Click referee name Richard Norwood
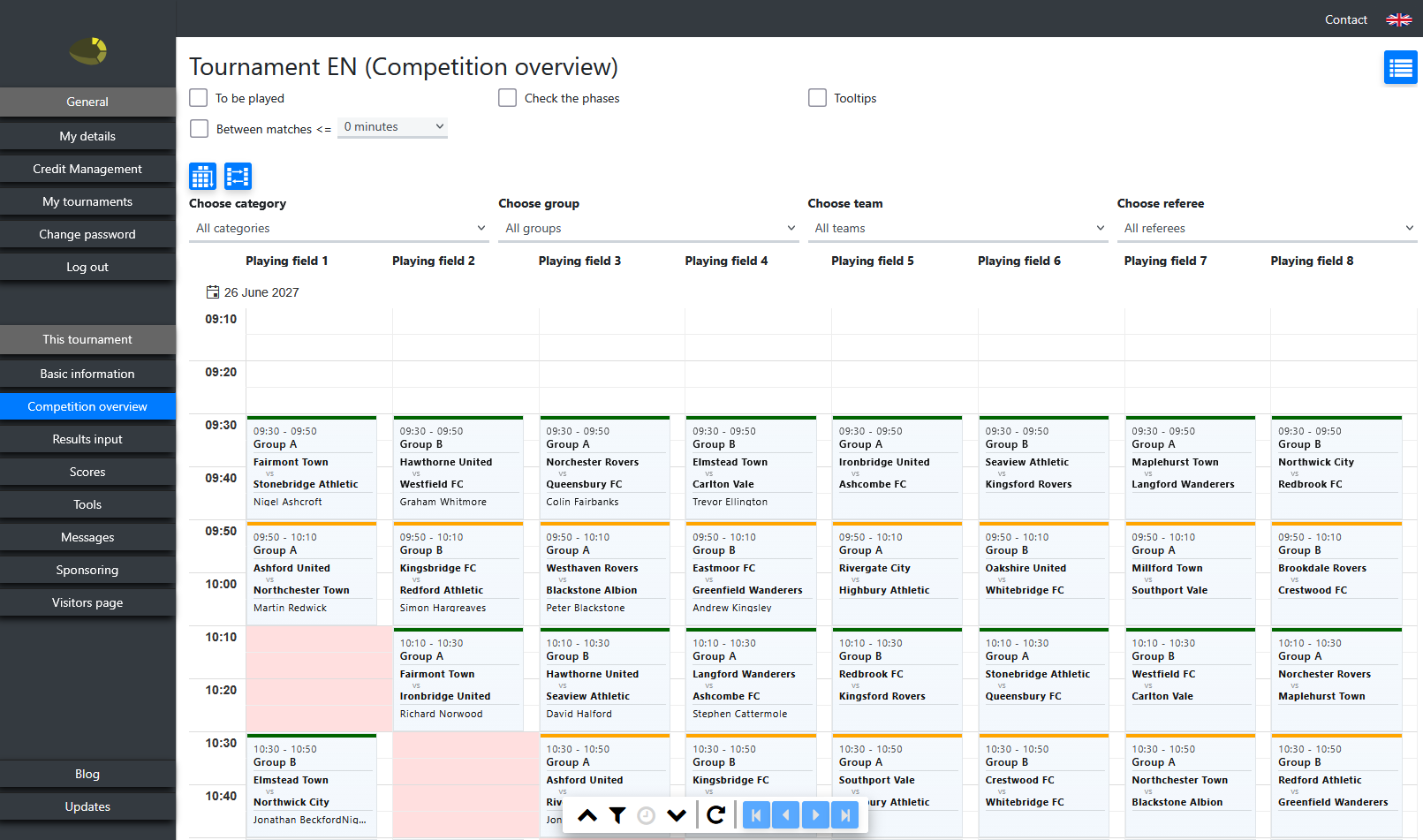Viewport: 1423px width, 840px height. click(x=441, y=714)
